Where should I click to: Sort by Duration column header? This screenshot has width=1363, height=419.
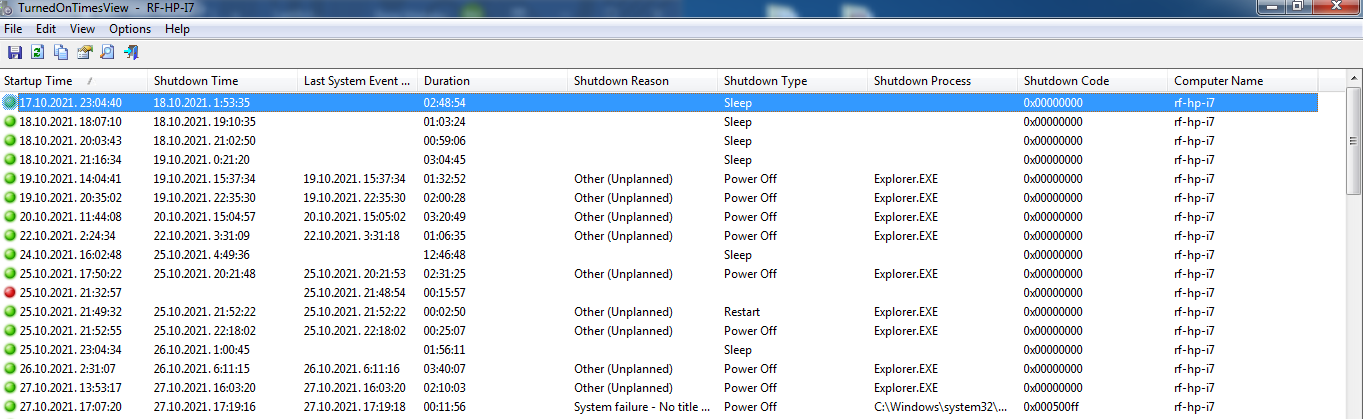[x=447, y=81]
